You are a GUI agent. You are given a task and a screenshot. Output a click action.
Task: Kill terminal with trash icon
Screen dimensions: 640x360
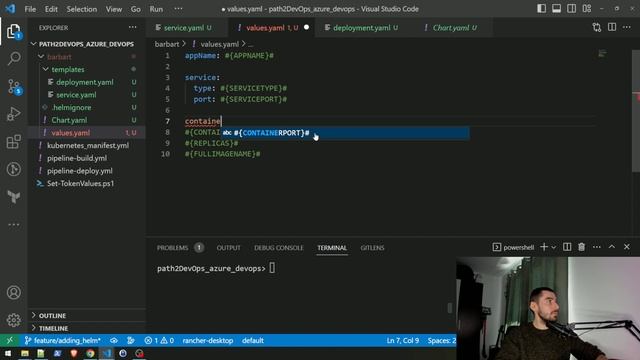[582, 247]
